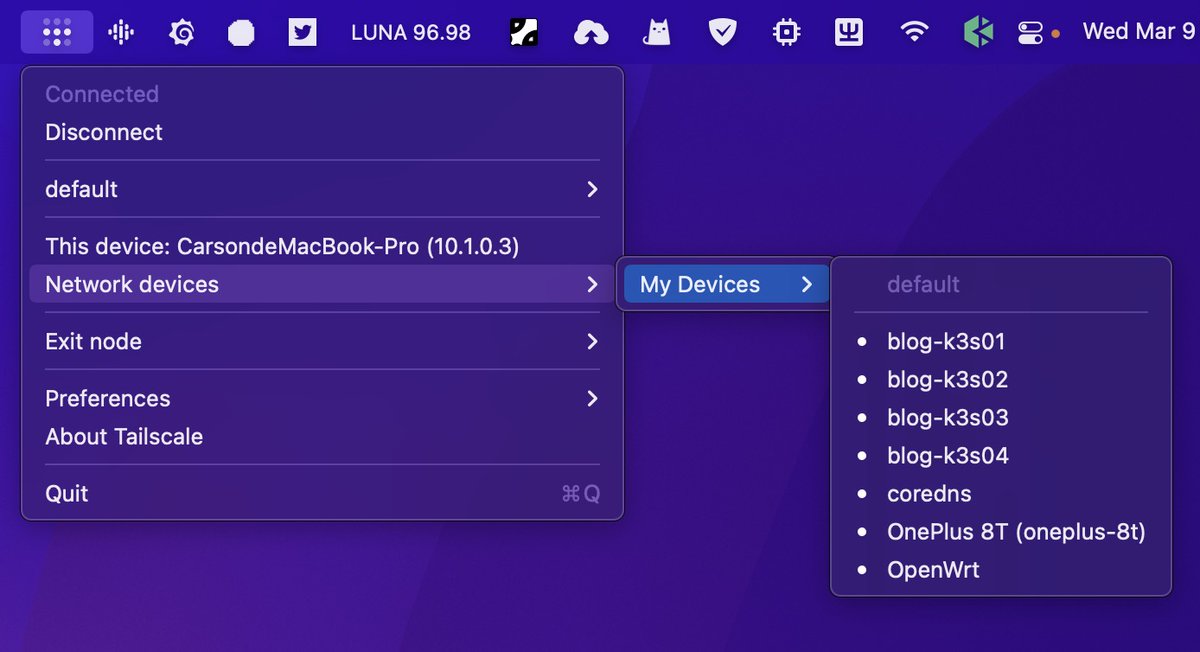Choose blog-k3s04 in My Devices
This screenshot has height=652, width=1200.
click(x=1001, y=456)
